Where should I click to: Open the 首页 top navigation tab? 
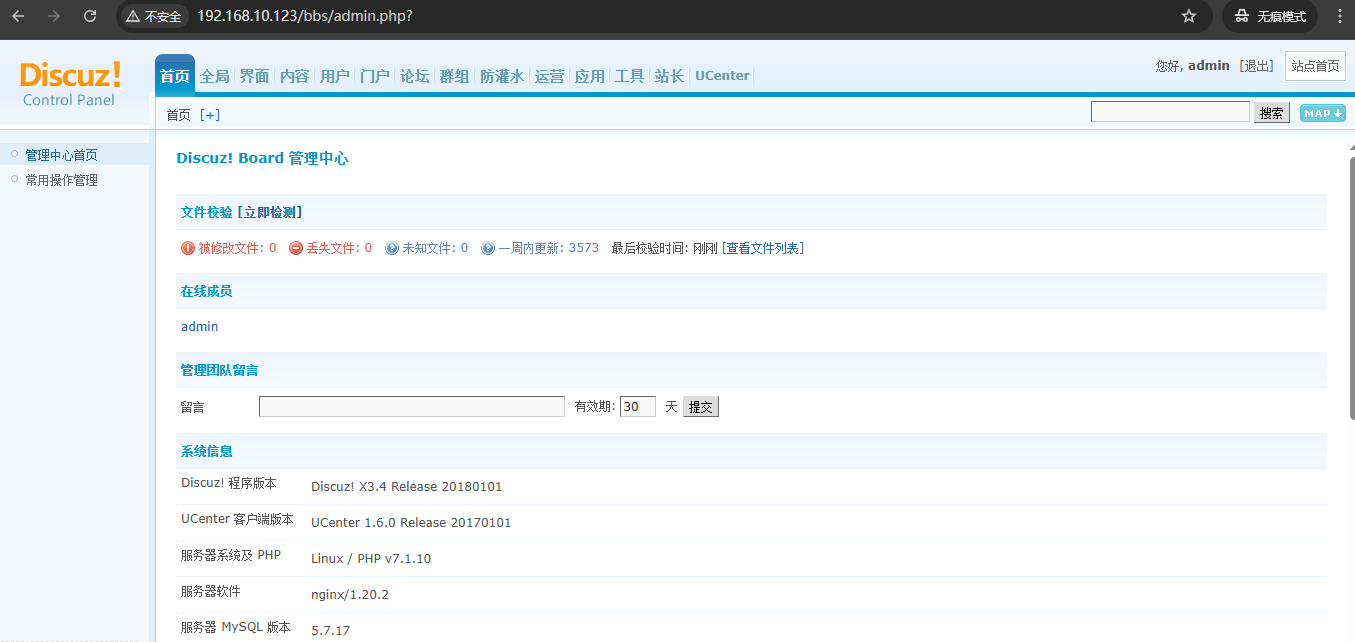[175, 76]
